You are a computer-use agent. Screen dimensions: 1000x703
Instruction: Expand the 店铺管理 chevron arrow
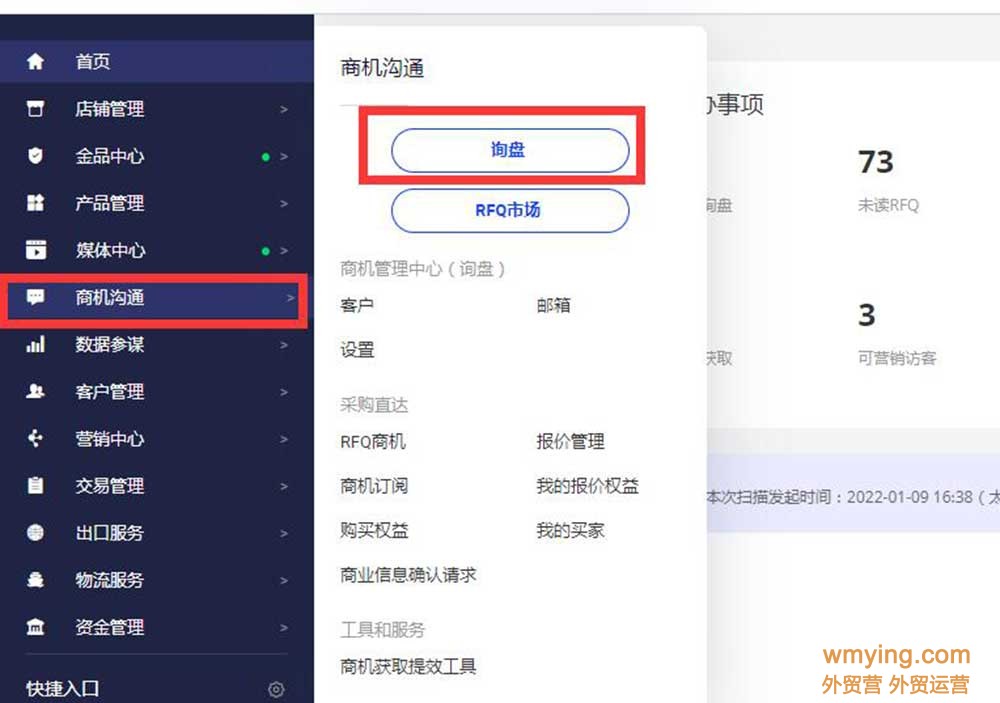284,110
